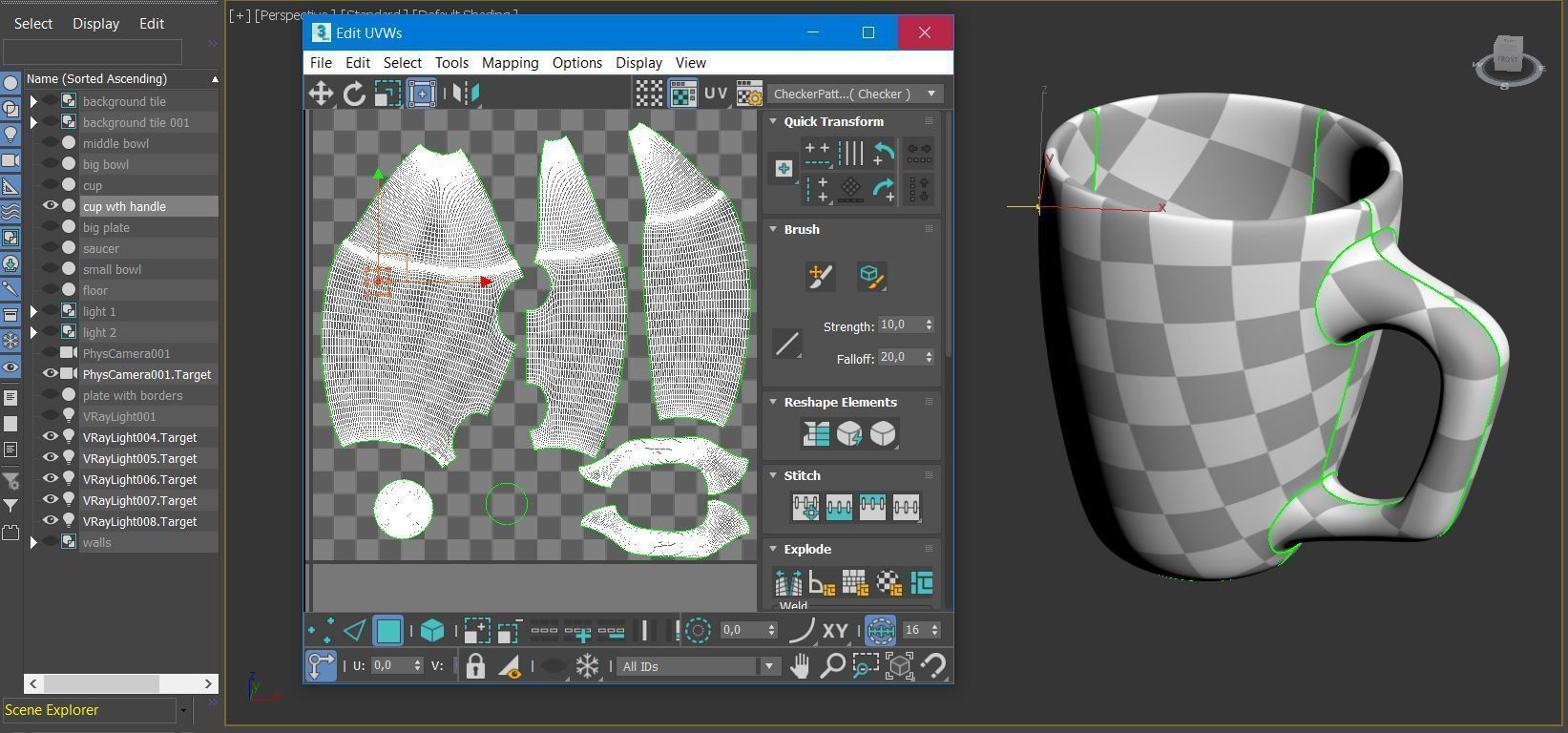Image resolution: width=1568 pixels, height=733 pixels.
Task: Open the All IDs material dropdown
Action: point(699,666)
